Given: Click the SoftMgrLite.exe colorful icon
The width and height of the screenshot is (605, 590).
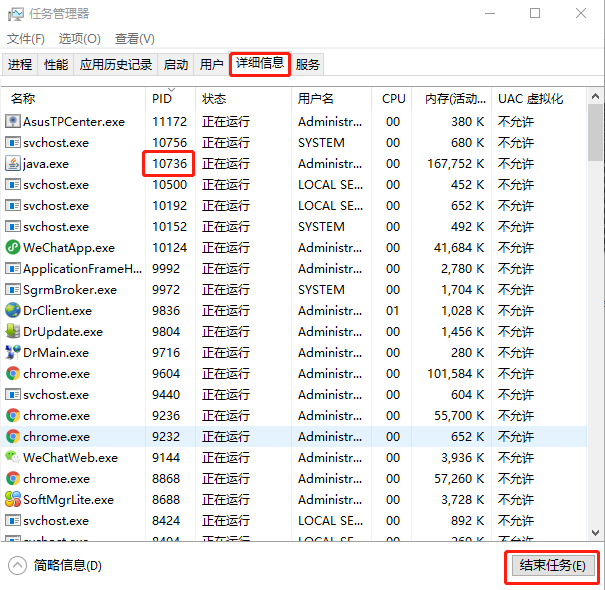Looking at the screenshot, I should pos(12,499).
